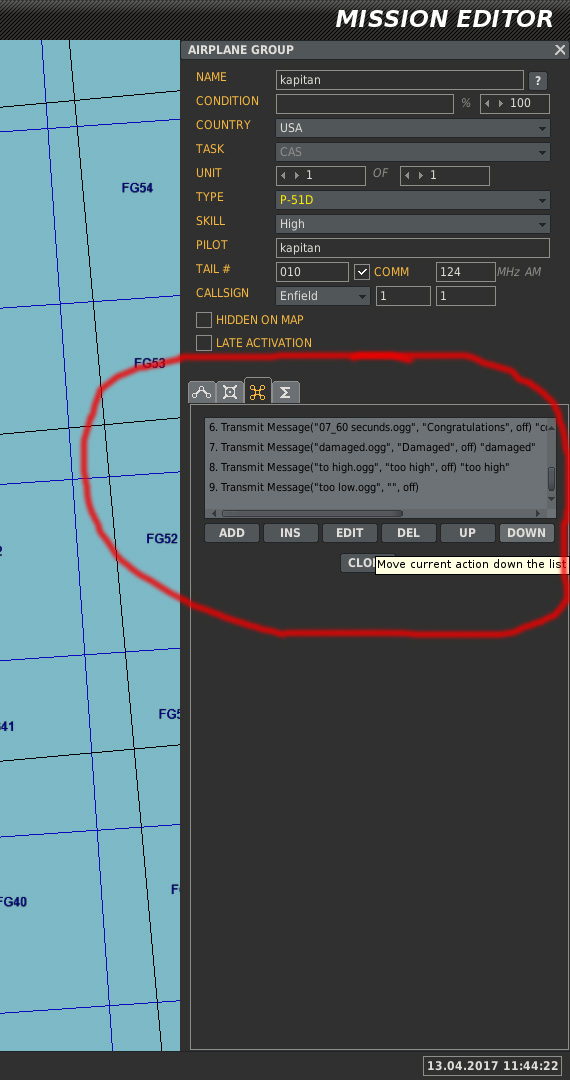Click the EDIT action button
Viewport: 570px width, 1080px height.
tap(350, 533)
